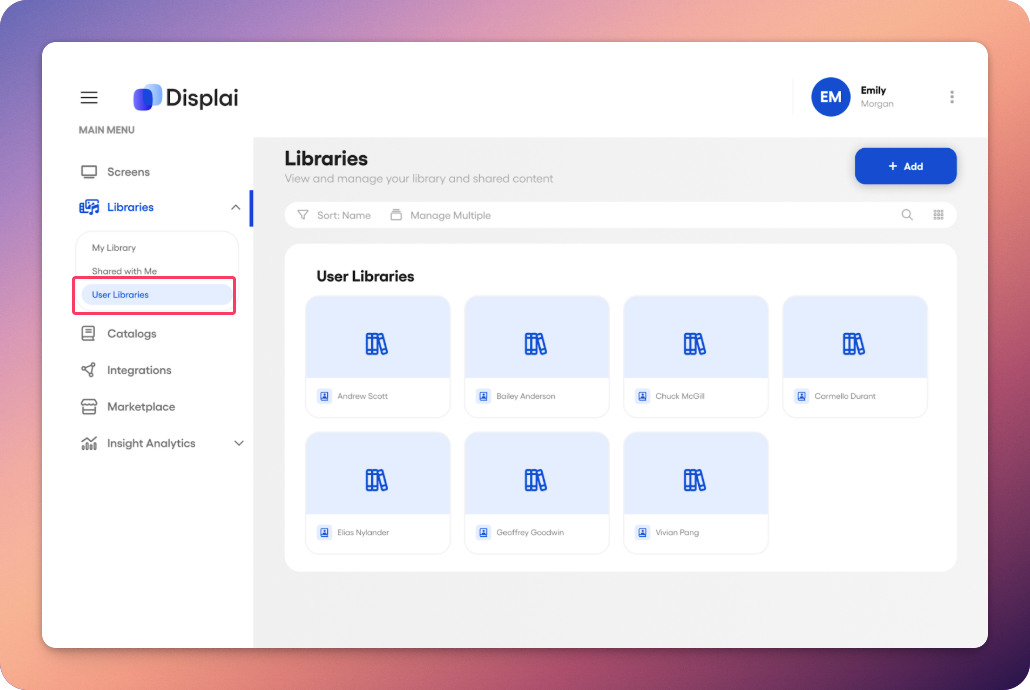The height and width of the screenshot is (690, 1030).
Task: Click the search magnifier icon
Action: click(907, 215)
